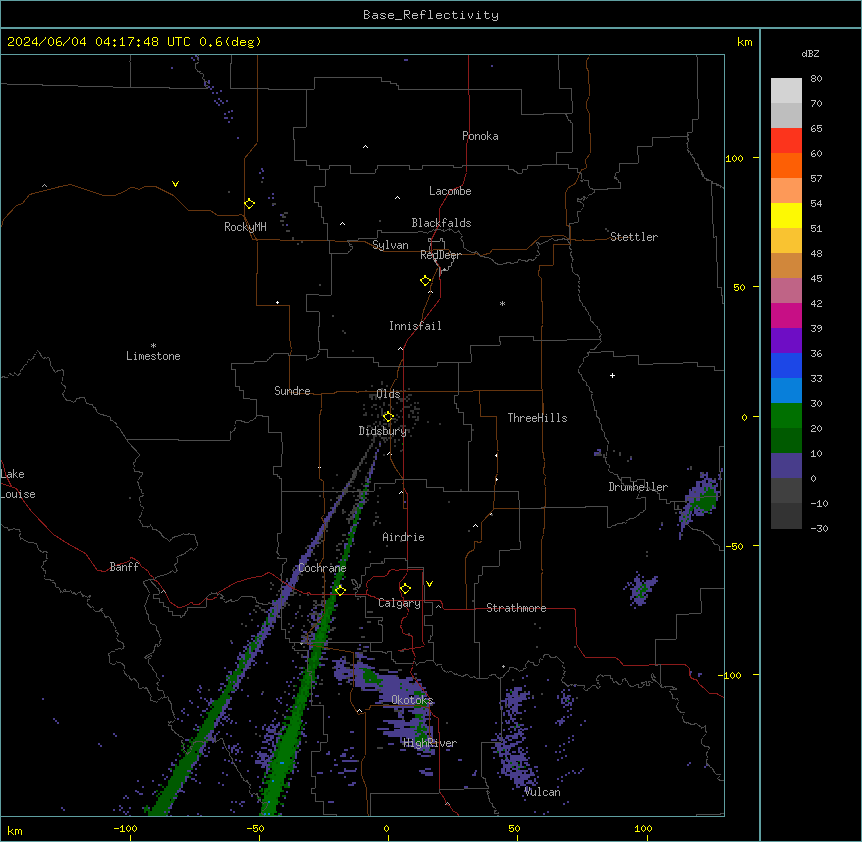The height and width of the screenshot is (842, 862).
Task: Click the Drumheller label
Action: click(x=638, y=487)
